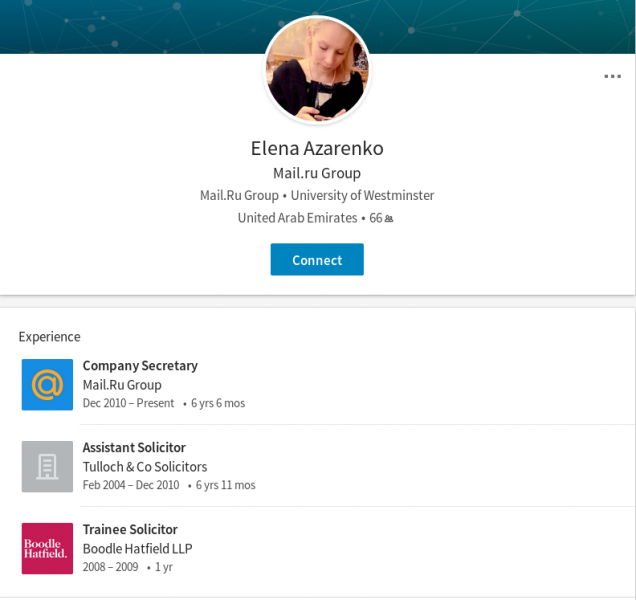The height and width of the screenshot is (600, 636).
Task: Open the Company Secretary position title
Action: click(x=140, y=366)
